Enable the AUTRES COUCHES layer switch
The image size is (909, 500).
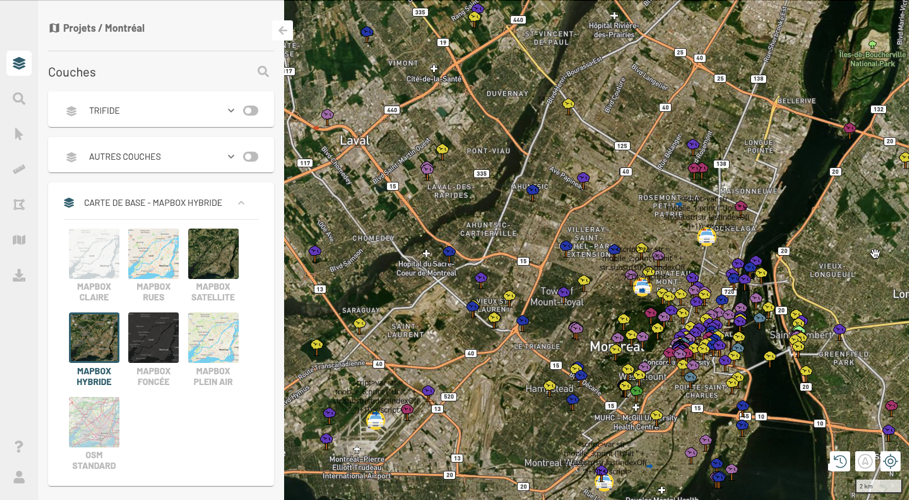250,157
